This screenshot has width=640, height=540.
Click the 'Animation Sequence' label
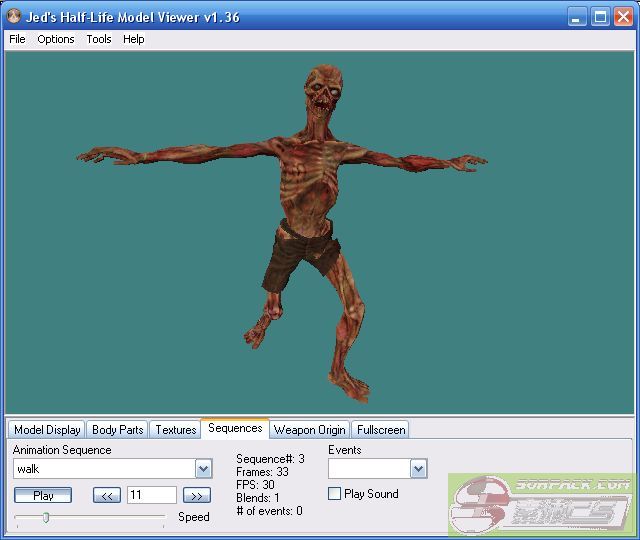click(62, 450)
